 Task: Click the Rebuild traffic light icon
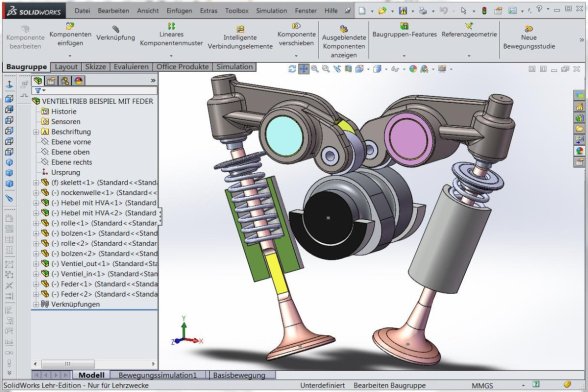click(x=484, y=11)
